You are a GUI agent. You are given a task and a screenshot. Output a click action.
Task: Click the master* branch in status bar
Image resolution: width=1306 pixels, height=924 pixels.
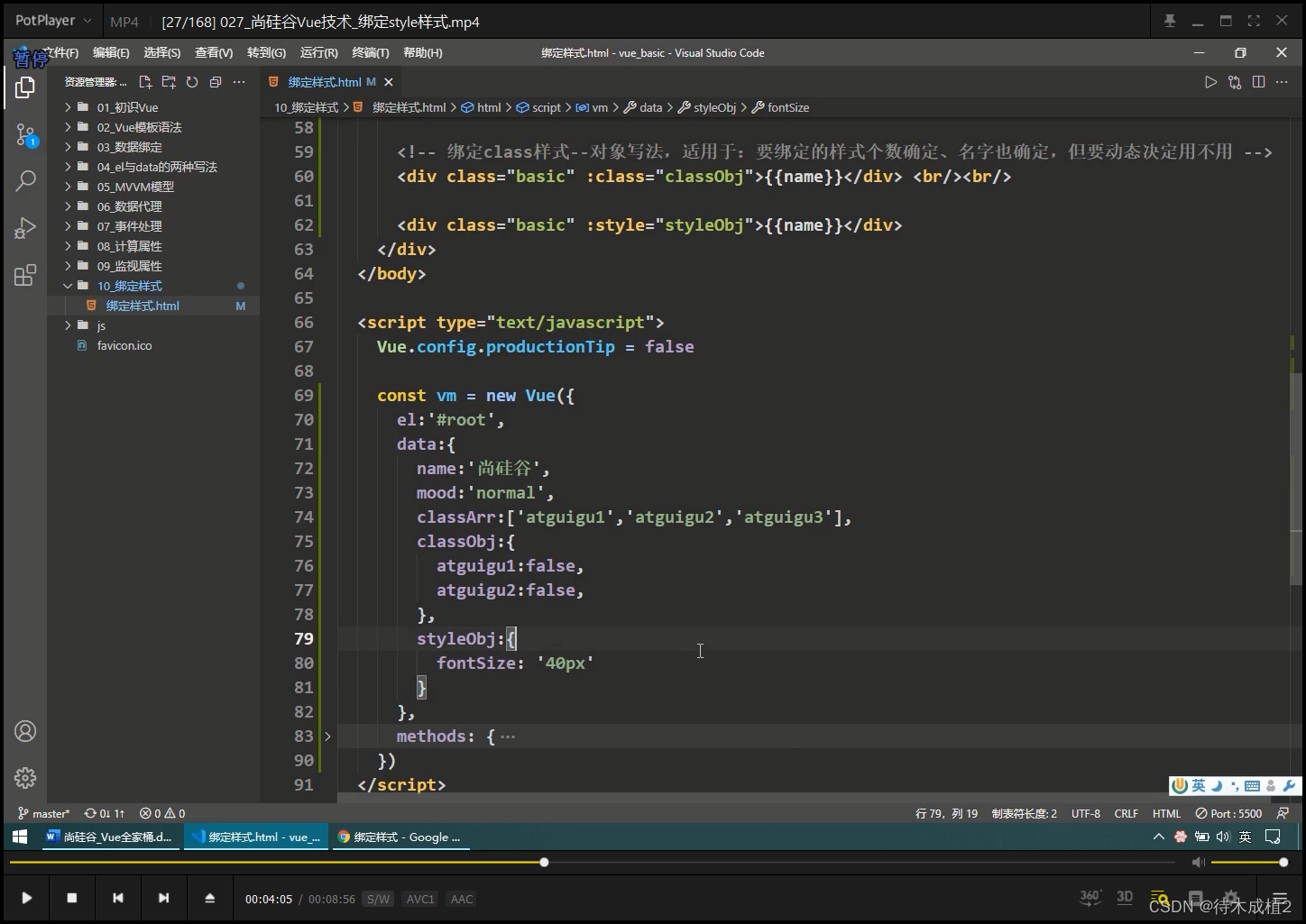(x=43, y=813)
